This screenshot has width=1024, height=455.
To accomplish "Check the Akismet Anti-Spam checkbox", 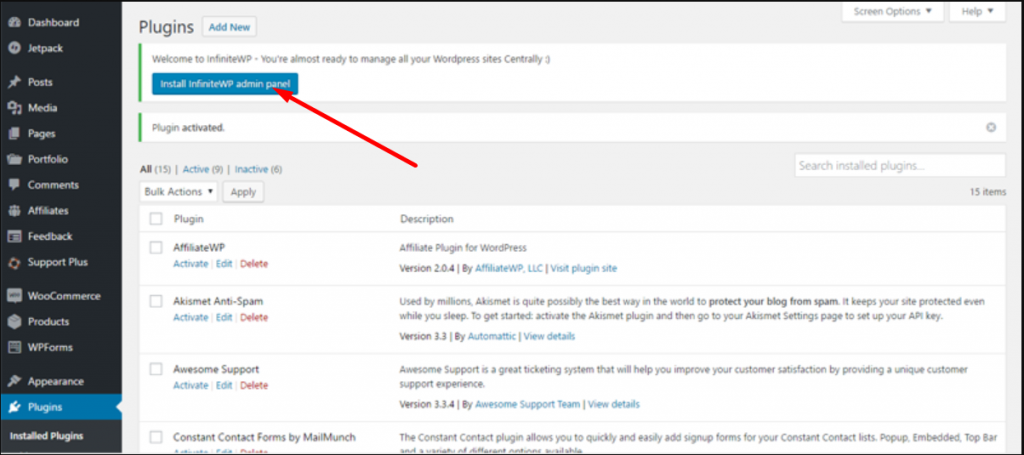I will click(x=155, y=301).
